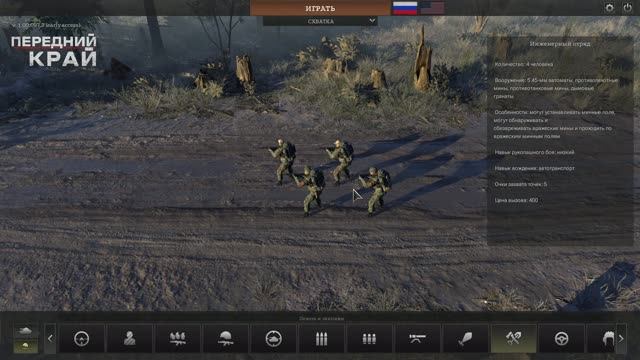Select the American flag faction
The height and width of the screenshot is (360, 640).
[432, 8]
